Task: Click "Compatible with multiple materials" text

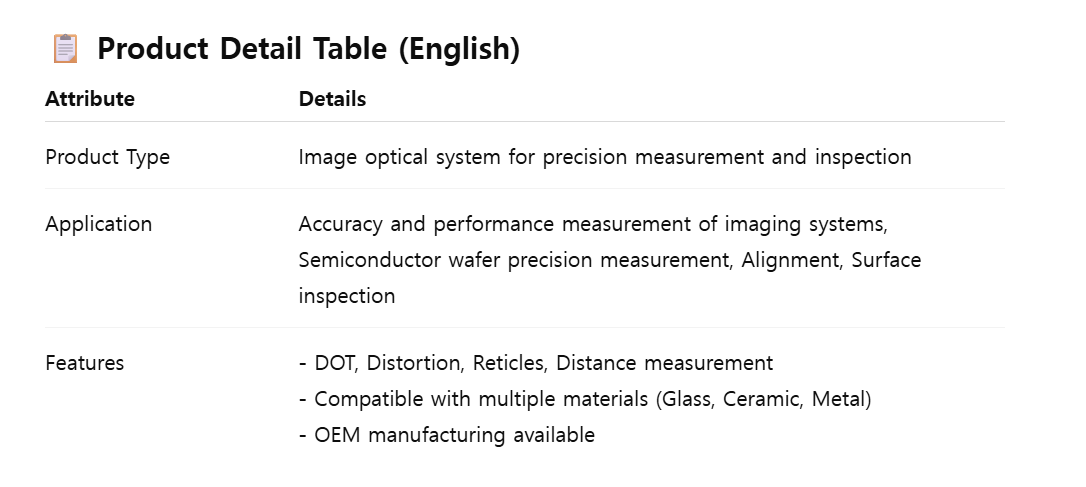Action: (481, 399)
